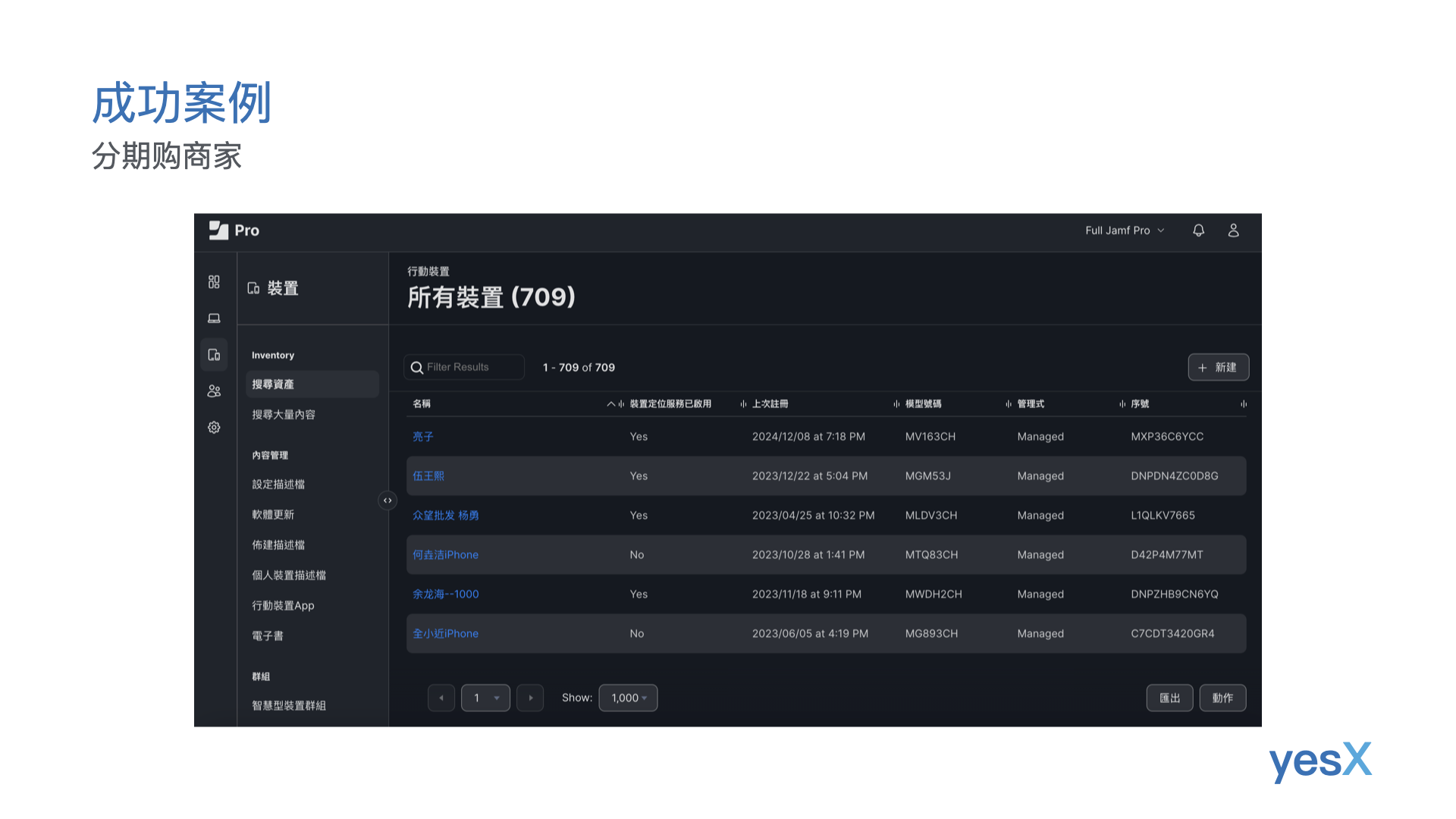Click the 新建 button
1456x819 pixels.
tap(1218, 368)
